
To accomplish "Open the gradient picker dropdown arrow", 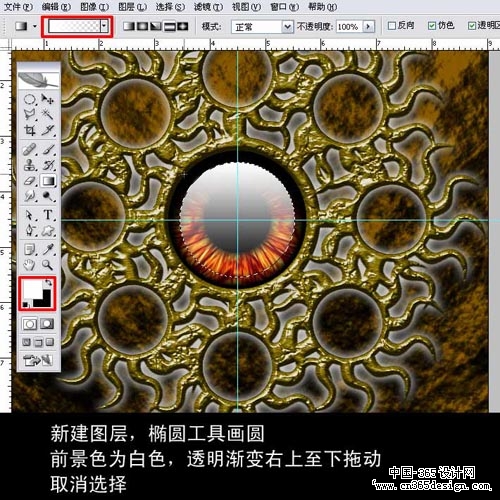I will 104,26.
